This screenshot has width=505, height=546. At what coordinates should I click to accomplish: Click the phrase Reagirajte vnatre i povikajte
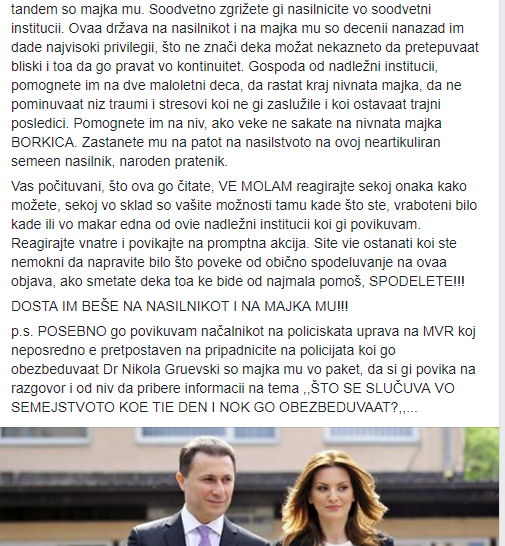tap(97, 243)
